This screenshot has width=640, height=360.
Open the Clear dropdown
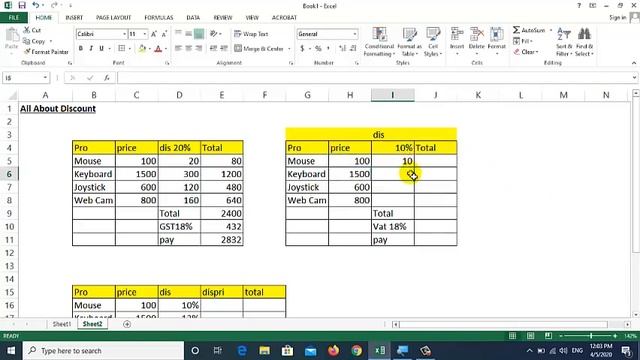(526, 52)
